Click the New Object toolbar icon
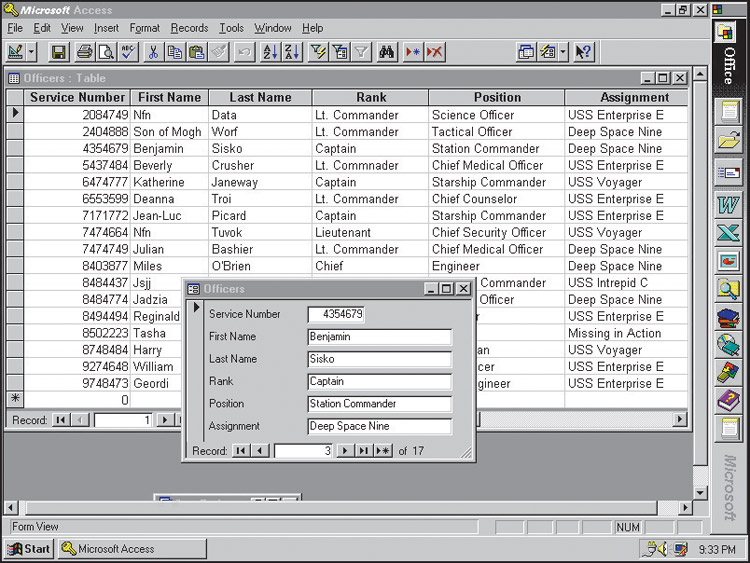The width and height of the screenshot is (750, 563). tap(548, 52)
